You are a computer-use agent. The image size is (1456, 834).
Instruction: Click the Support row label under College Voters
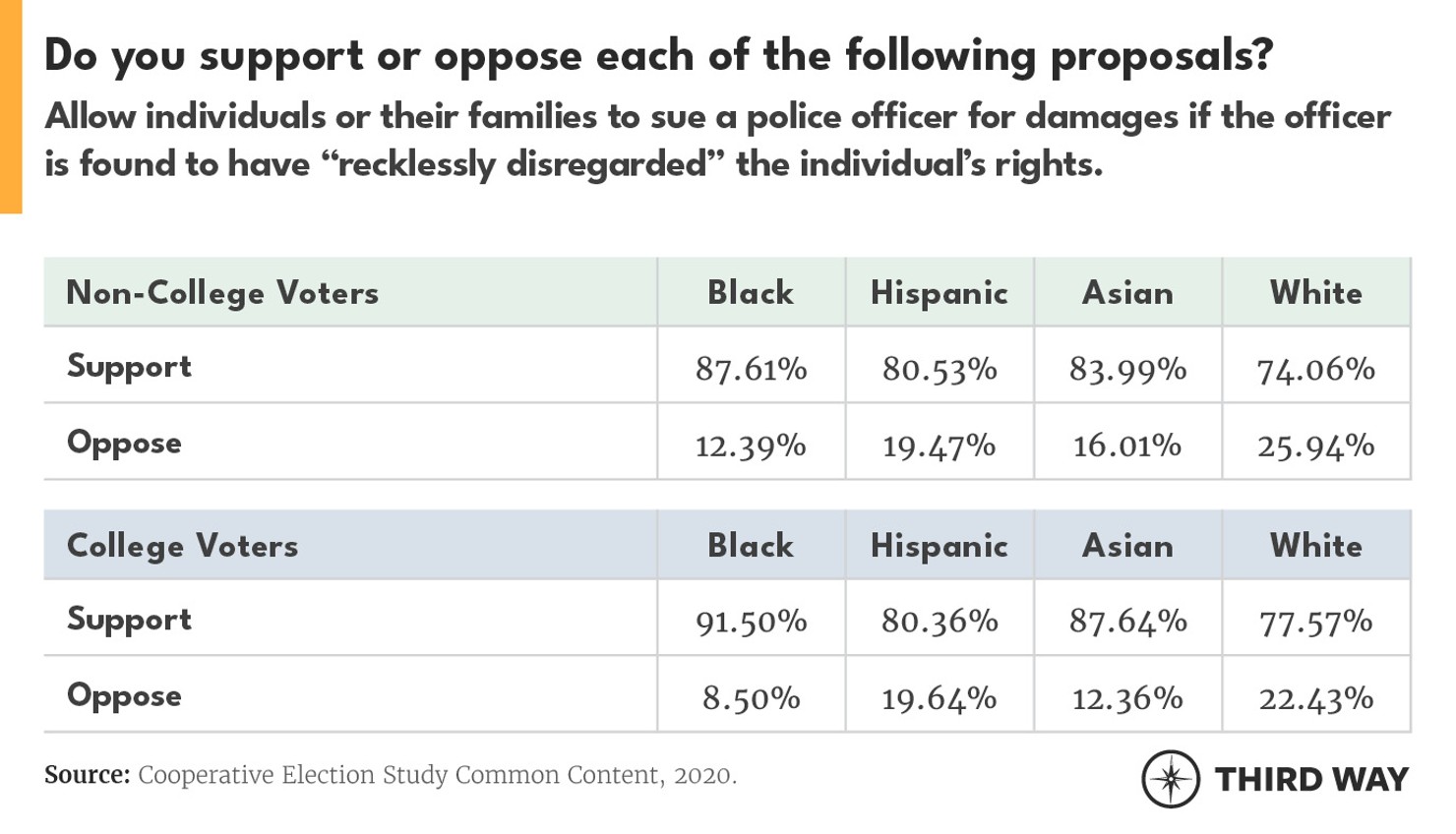click(129, 620)
